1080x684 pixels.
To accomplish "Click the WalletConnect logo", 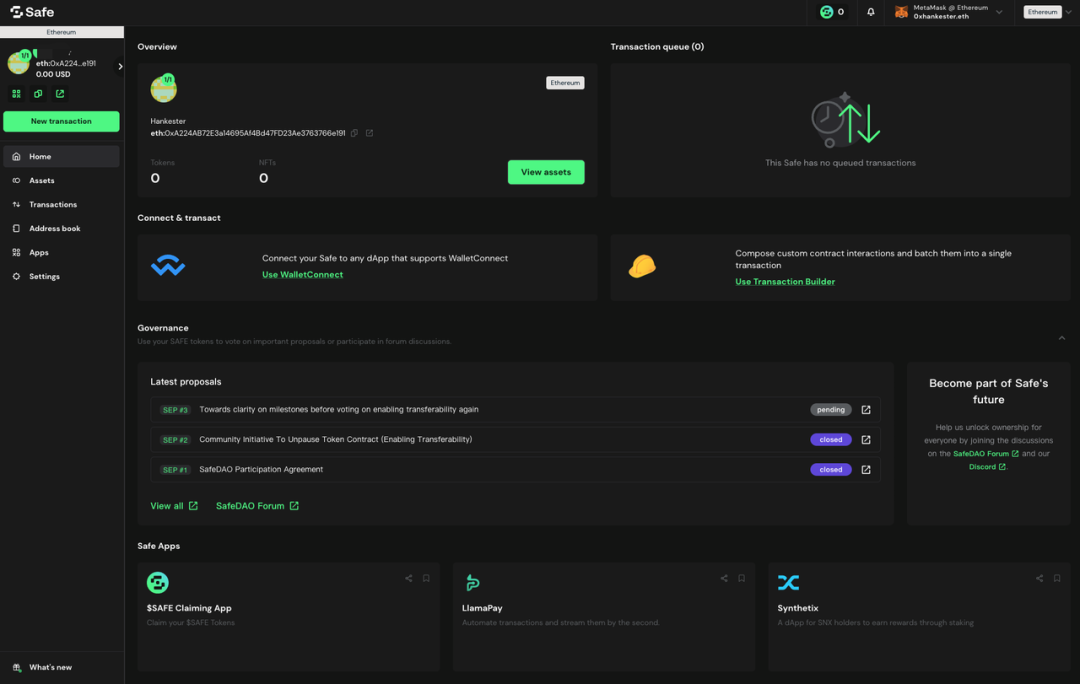I will tap(168, 265).
